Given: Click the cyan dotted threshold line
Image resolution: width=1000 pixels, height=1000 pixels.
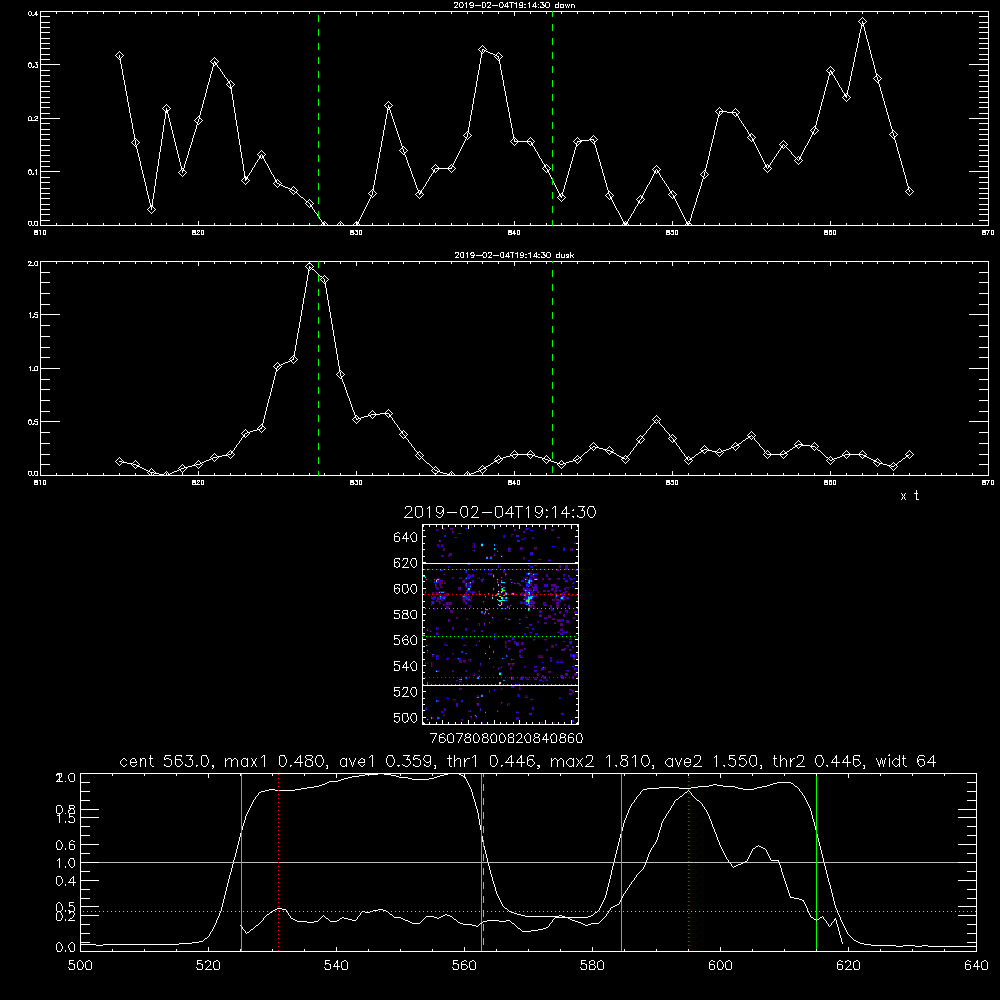Looking at the screenshot, I should pyautogui.click(x=528, y=911).
